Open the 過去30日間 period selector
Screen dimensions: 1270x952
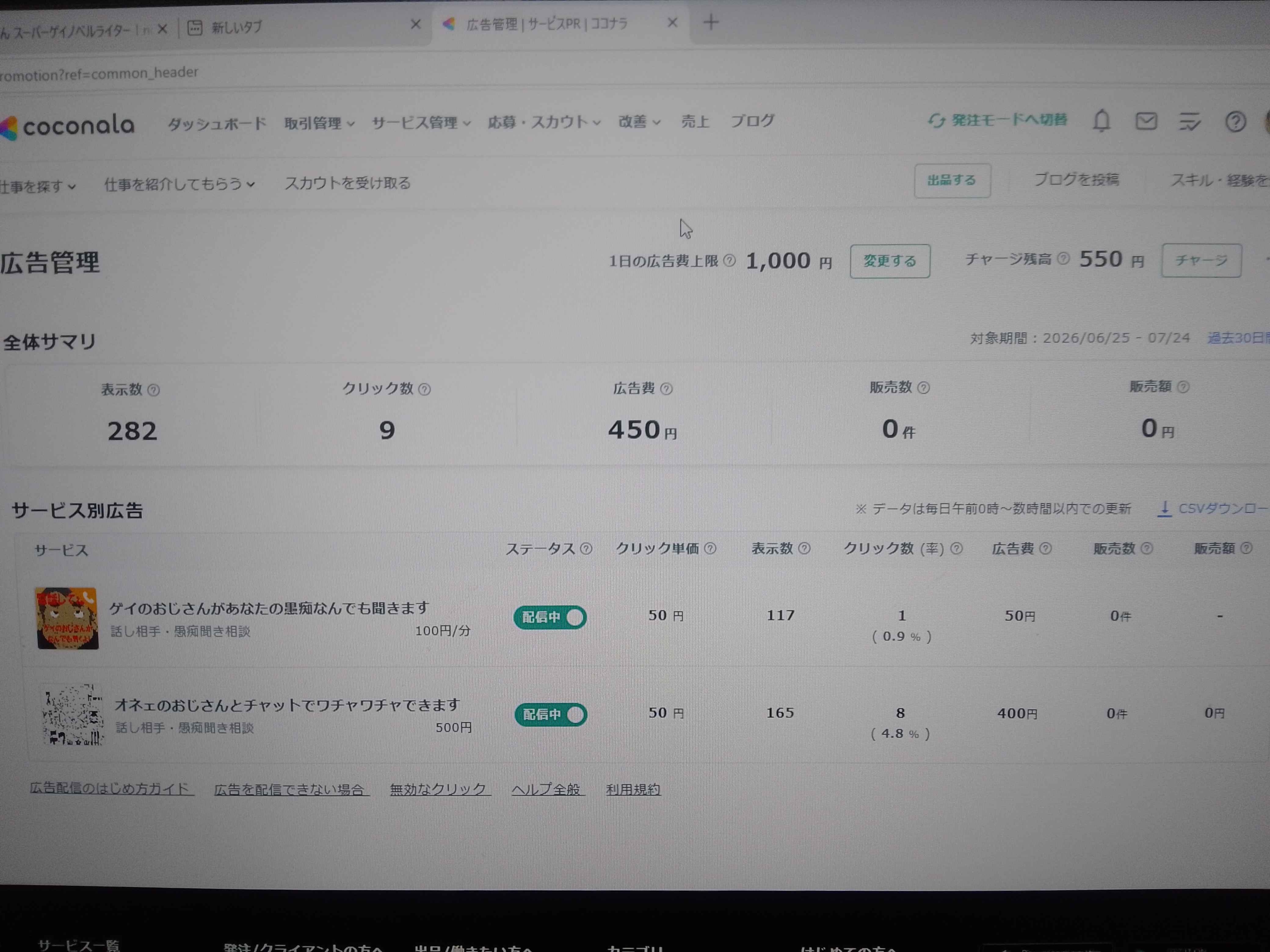[1238, 338]
